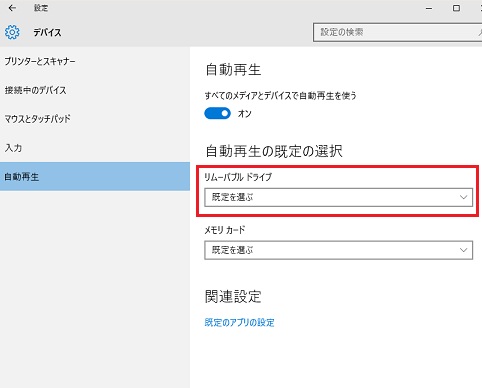Open the メモリ カード default dropdown
The image size is (482, 388).
tap(338, 250)
